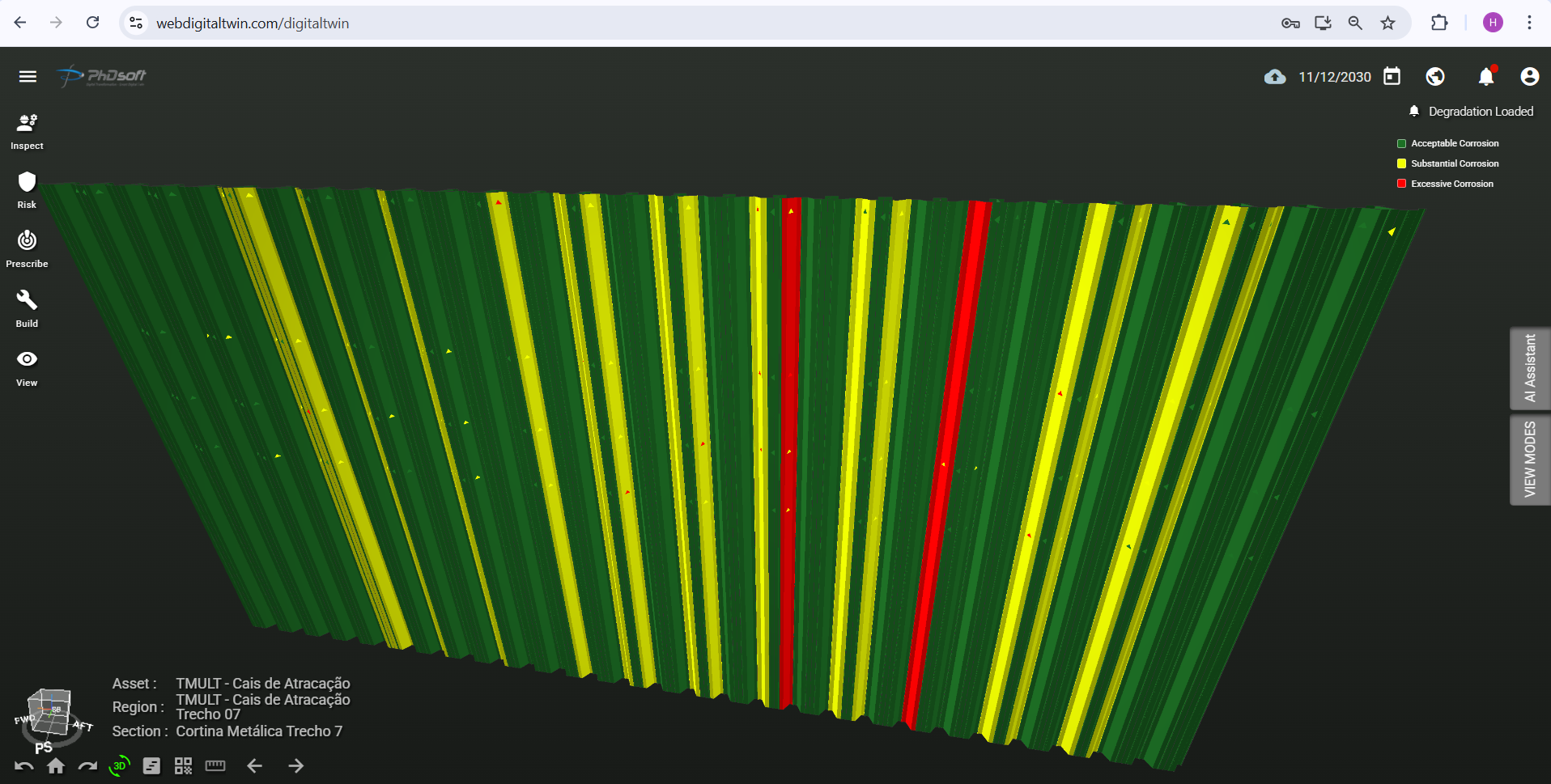The height and width of the screenshot is (784, 1551).
Task: Open the Prescribe module
Action: click(x=27, y=249)
